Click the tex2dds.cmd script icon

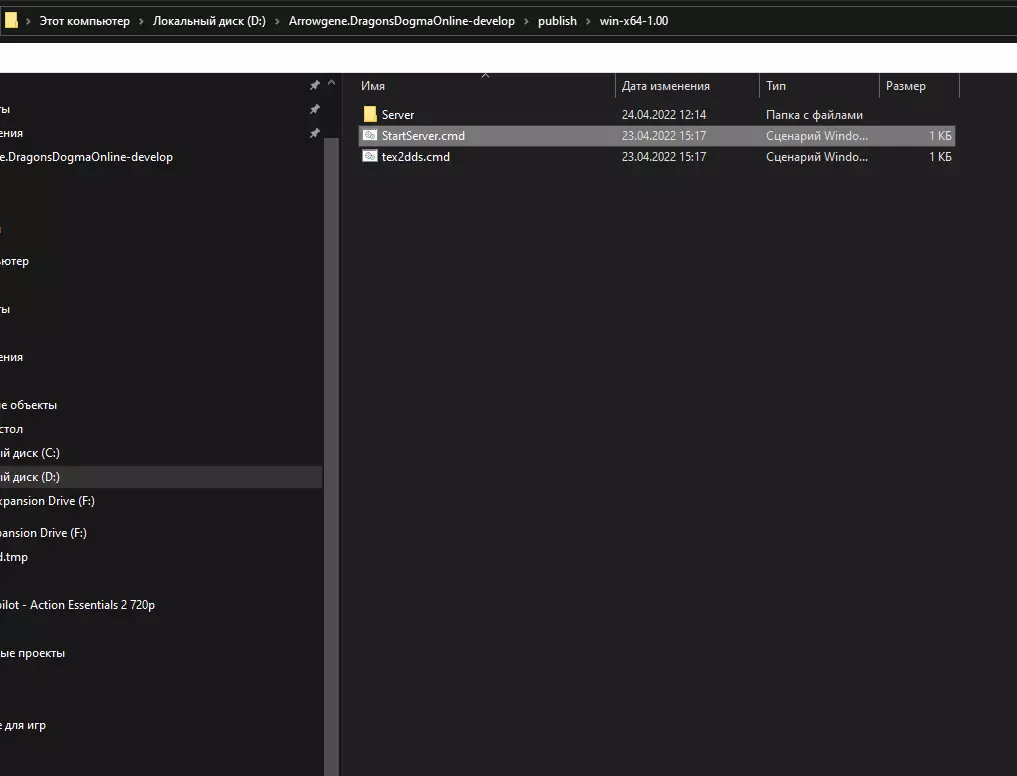pos(370,156)
